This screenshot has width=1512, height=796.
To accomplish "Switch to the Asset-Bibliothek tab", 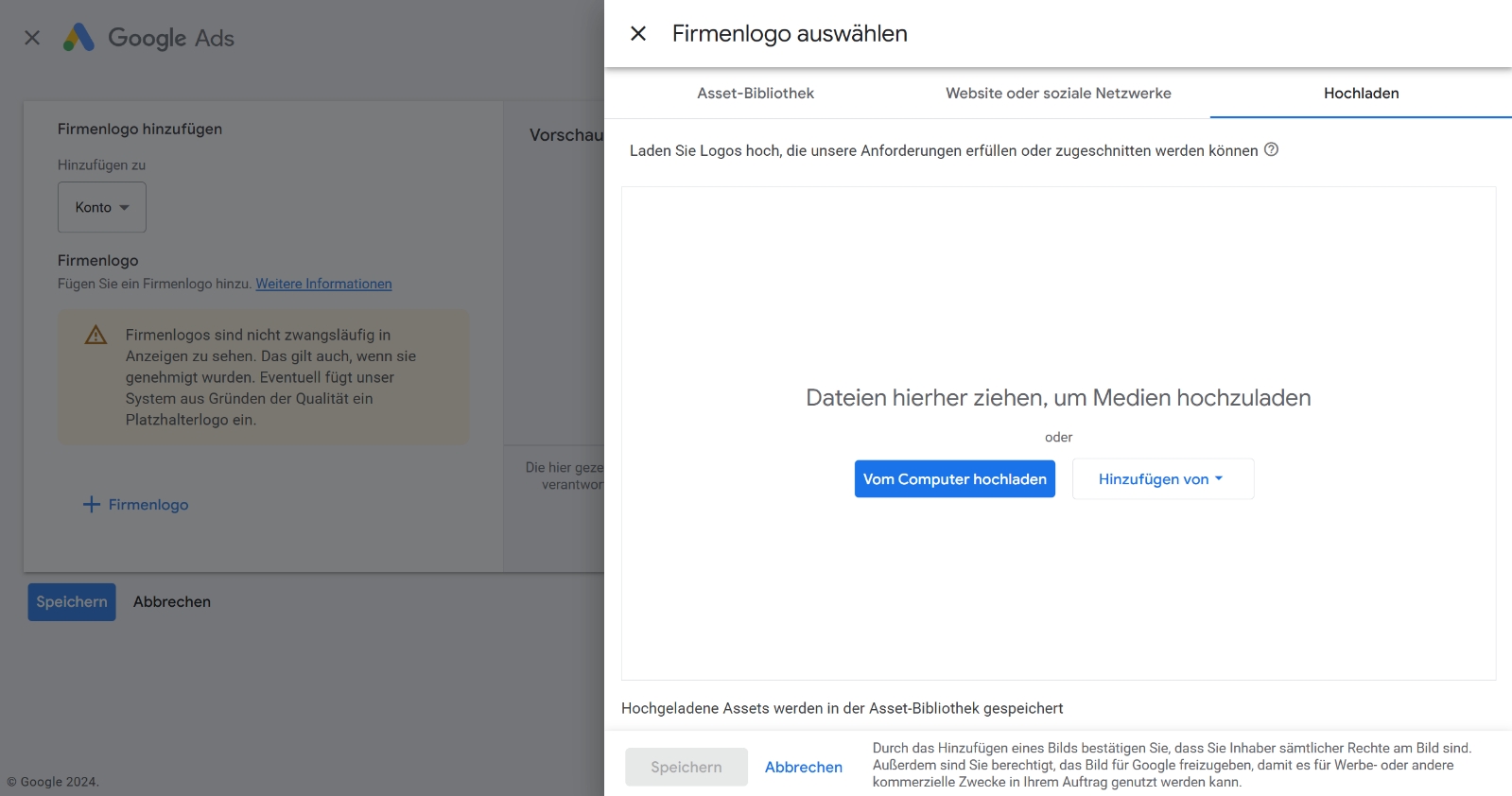I will click(x=755, y=94).
